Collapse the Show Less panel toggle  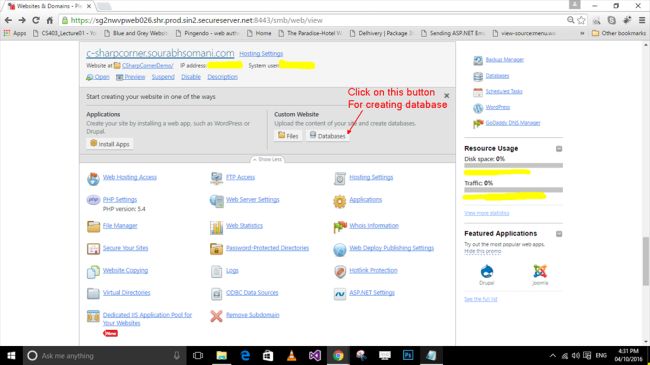pyautogui.click(x=267, y=159)
